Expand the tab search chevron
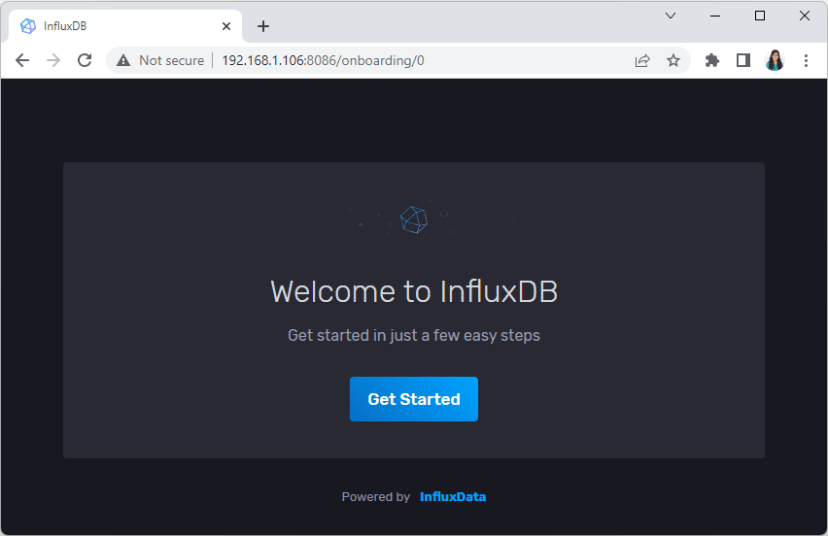 pos(670,16)
